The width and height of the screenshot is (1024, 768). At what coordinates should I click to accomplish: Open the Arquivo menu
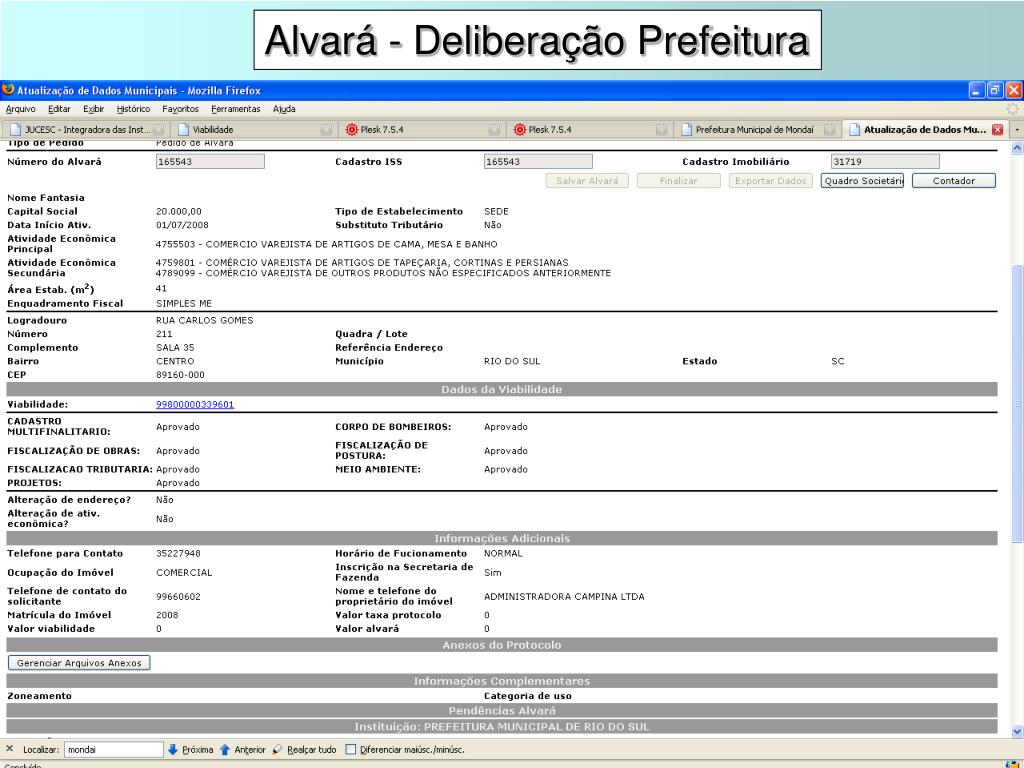pos(20,109)
